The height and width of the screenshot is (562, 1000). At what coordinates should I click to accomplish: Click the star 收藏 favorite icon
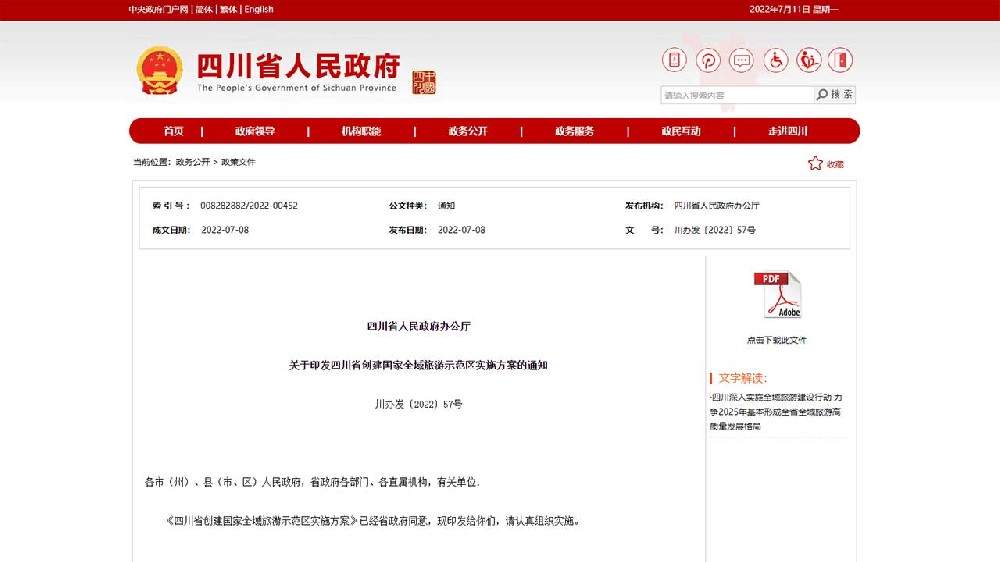coord(816,163)
